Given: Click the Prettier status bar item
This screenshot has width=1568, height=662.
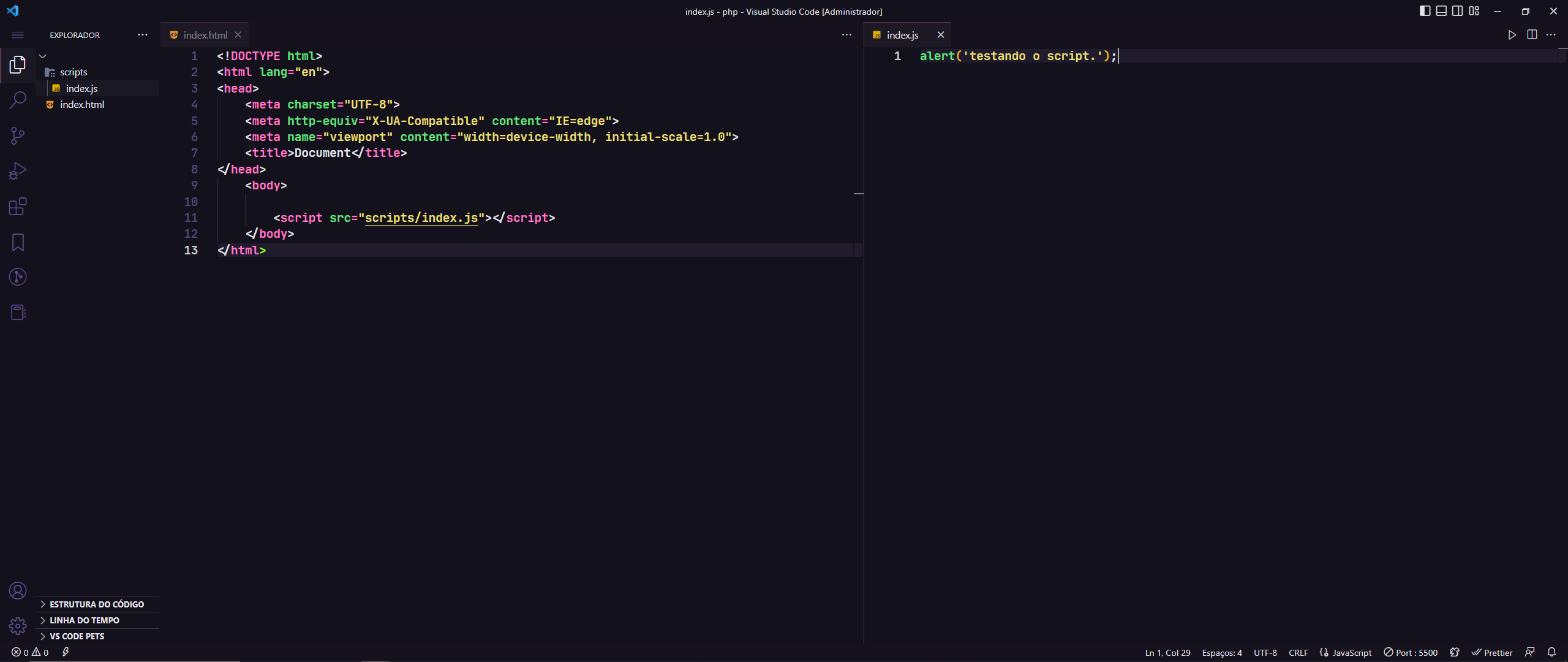Looking at the screenshot, I should [1492, 653].
